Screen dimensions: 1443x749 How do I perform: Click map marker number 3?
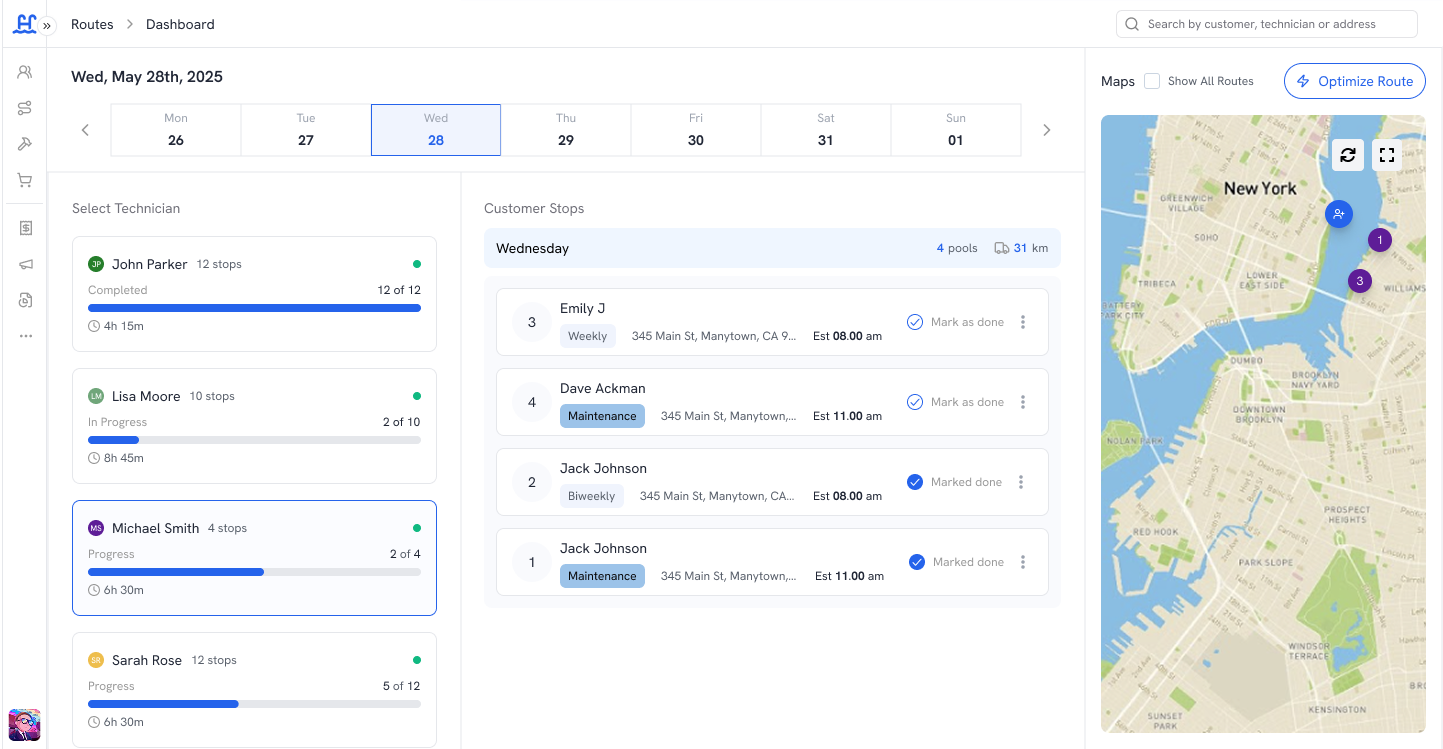(1359, 281)
